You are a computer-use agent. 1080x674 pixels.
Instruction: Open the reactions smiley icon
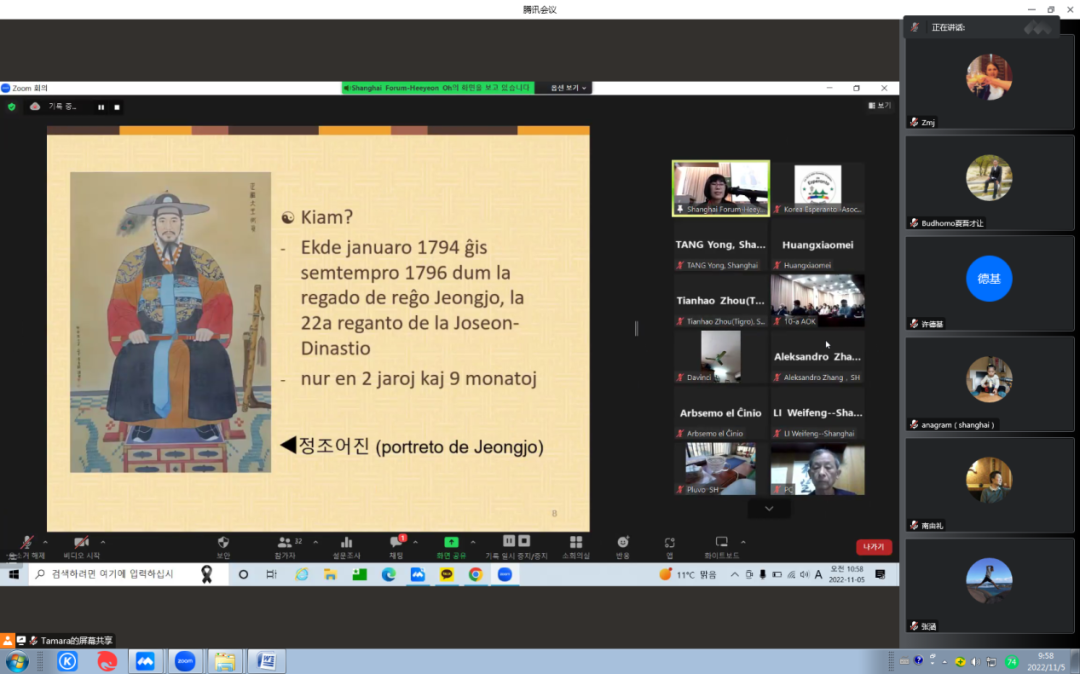tap(623, 543)
